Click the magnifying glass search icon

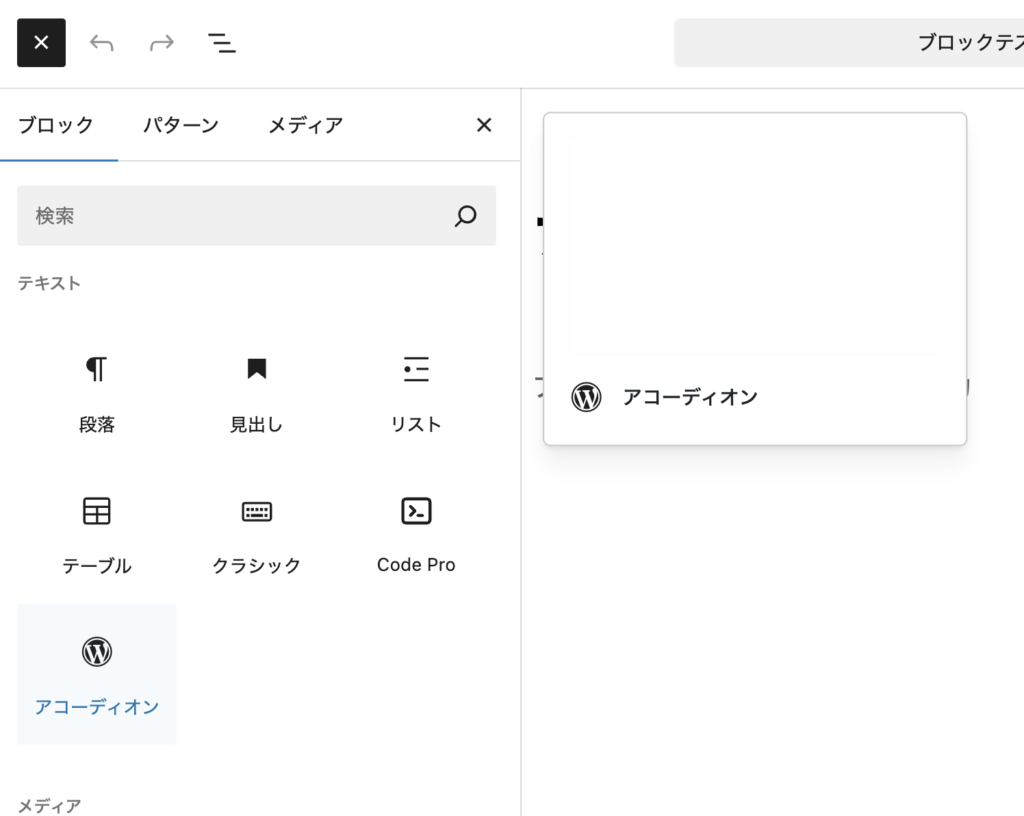(465, 216)
